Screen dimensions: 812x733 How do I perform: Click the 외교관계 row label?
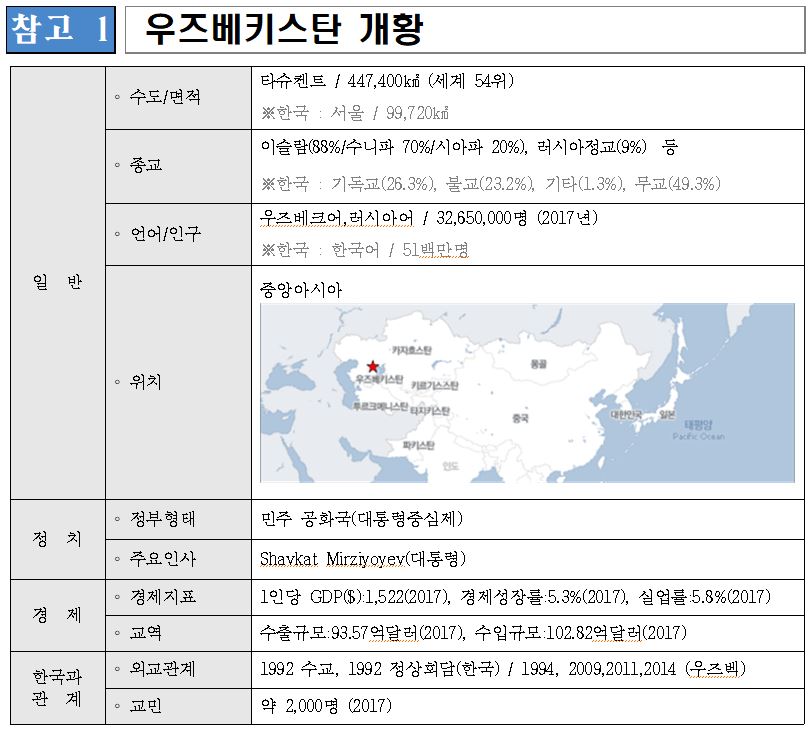163,668
